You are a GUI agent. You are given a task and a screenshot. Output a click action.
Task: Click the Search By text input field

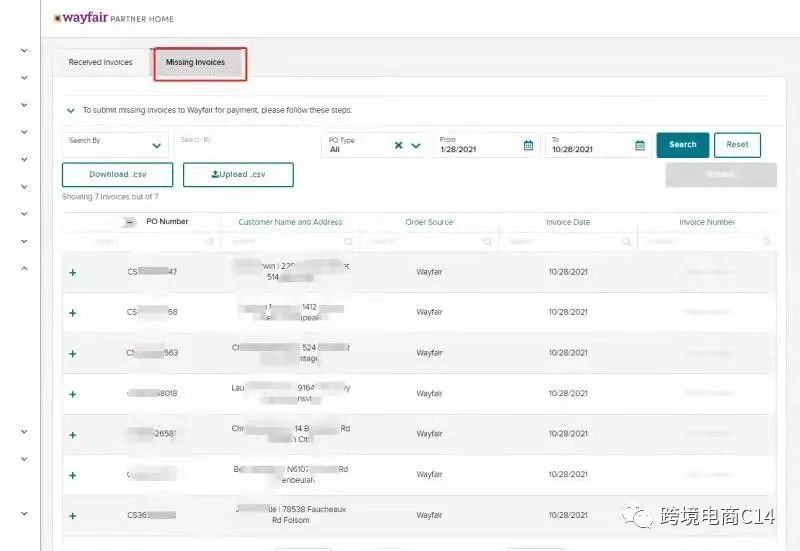pos(245,146)
